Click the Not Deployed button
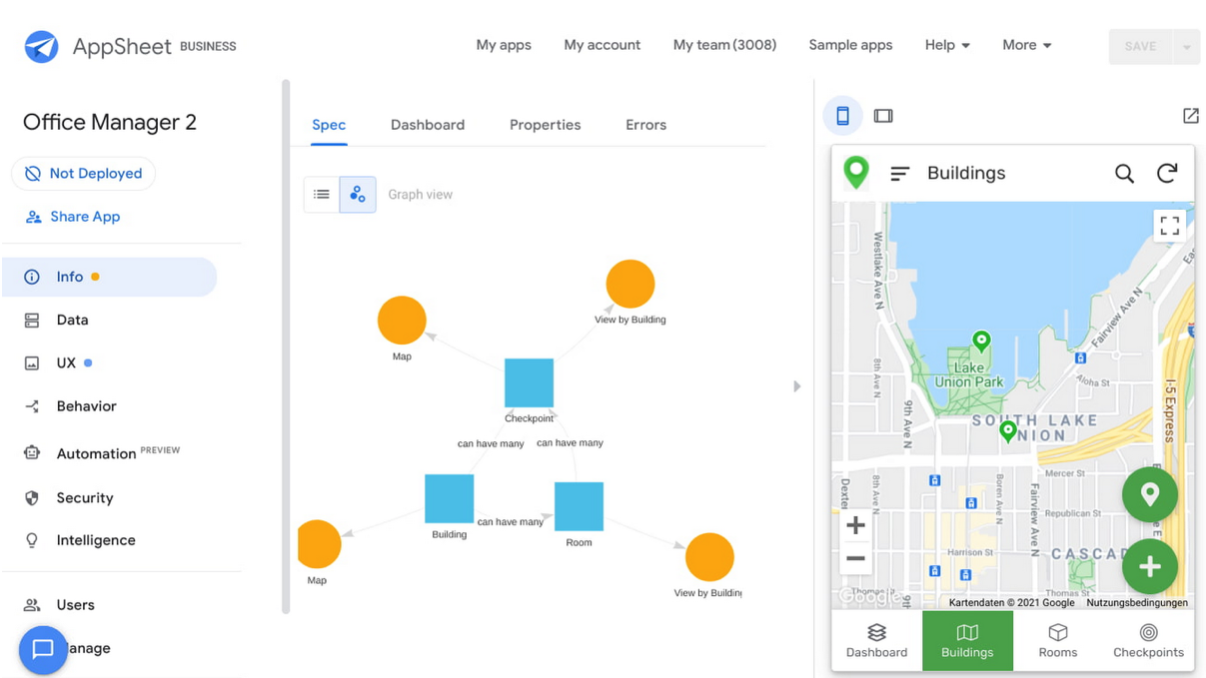The height and width of the screenshot is (678, 1206). 83,173
